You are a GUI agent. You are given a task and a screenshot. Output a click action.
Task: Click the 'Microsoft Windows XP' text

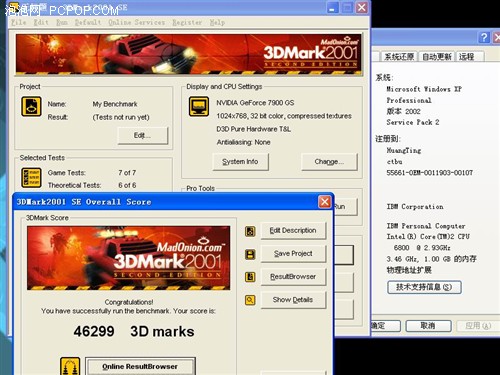click(x=424, y=89)
